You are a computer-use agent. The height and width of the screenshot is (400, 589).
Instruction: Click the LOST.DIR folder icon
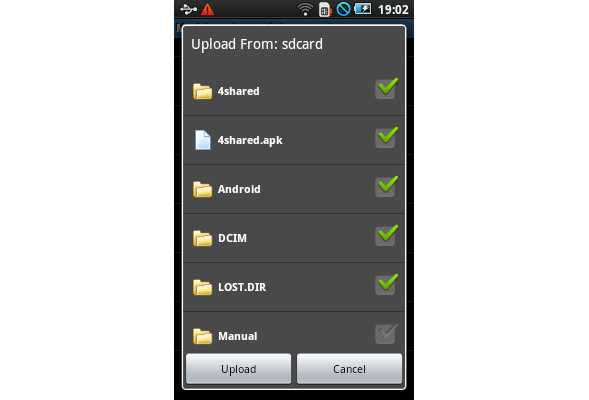tap(202, 287)
